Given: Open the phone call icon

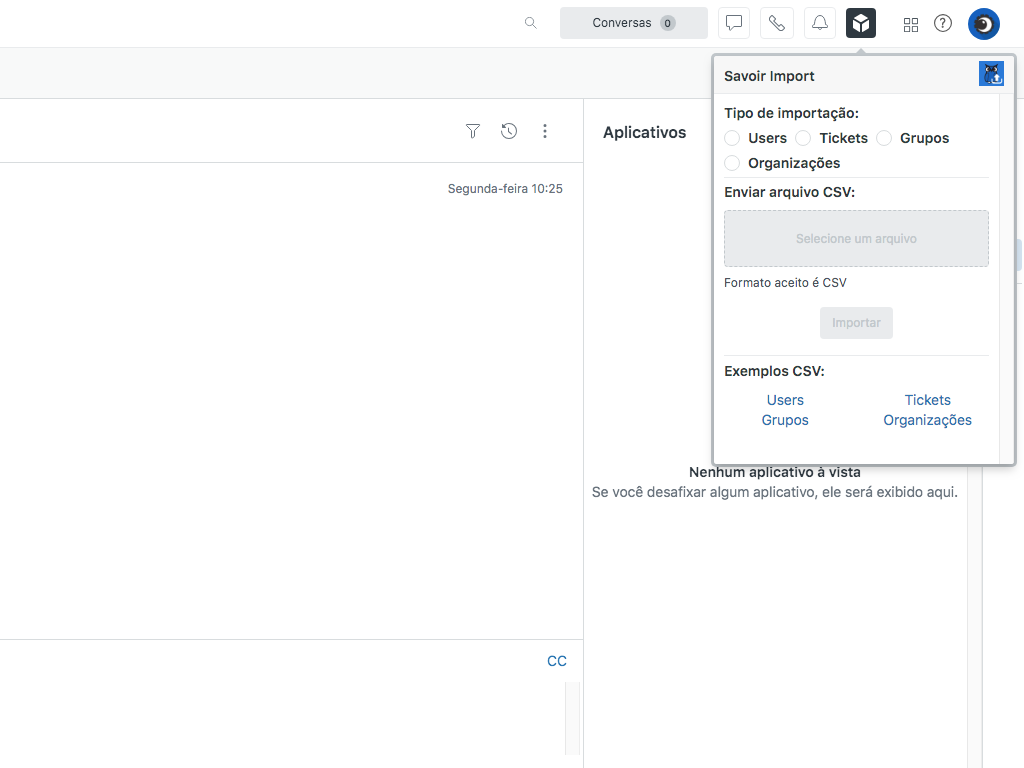Looking at the screenshot, I should [x=777, y=23].
